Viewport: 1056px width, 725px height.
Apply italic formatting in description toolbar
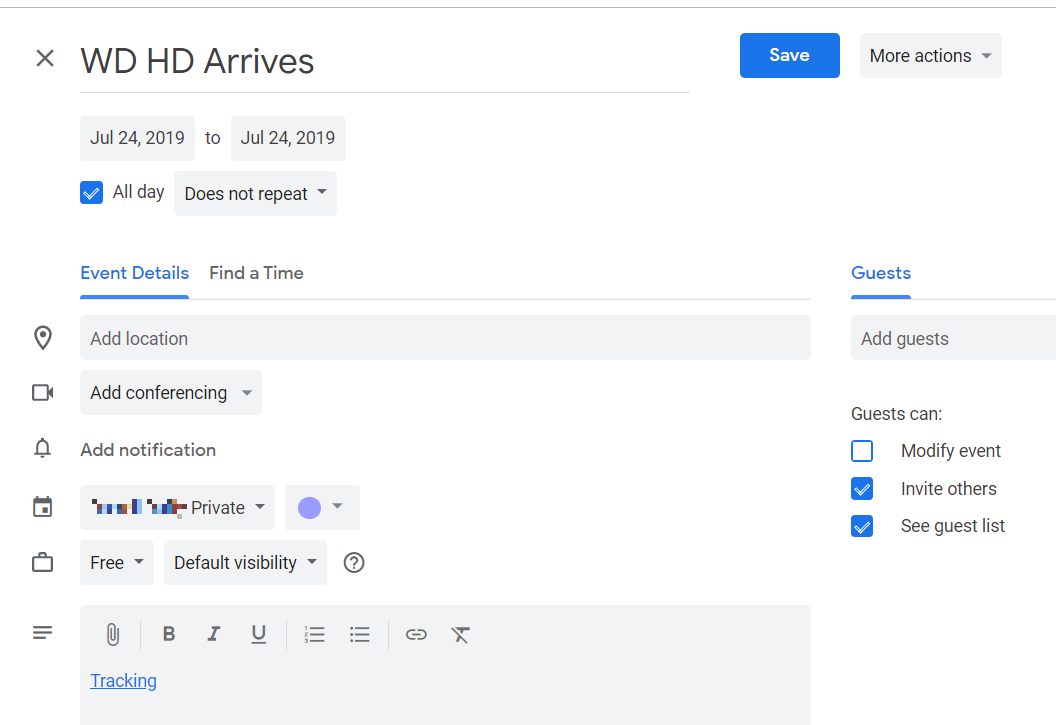(213, 634)
